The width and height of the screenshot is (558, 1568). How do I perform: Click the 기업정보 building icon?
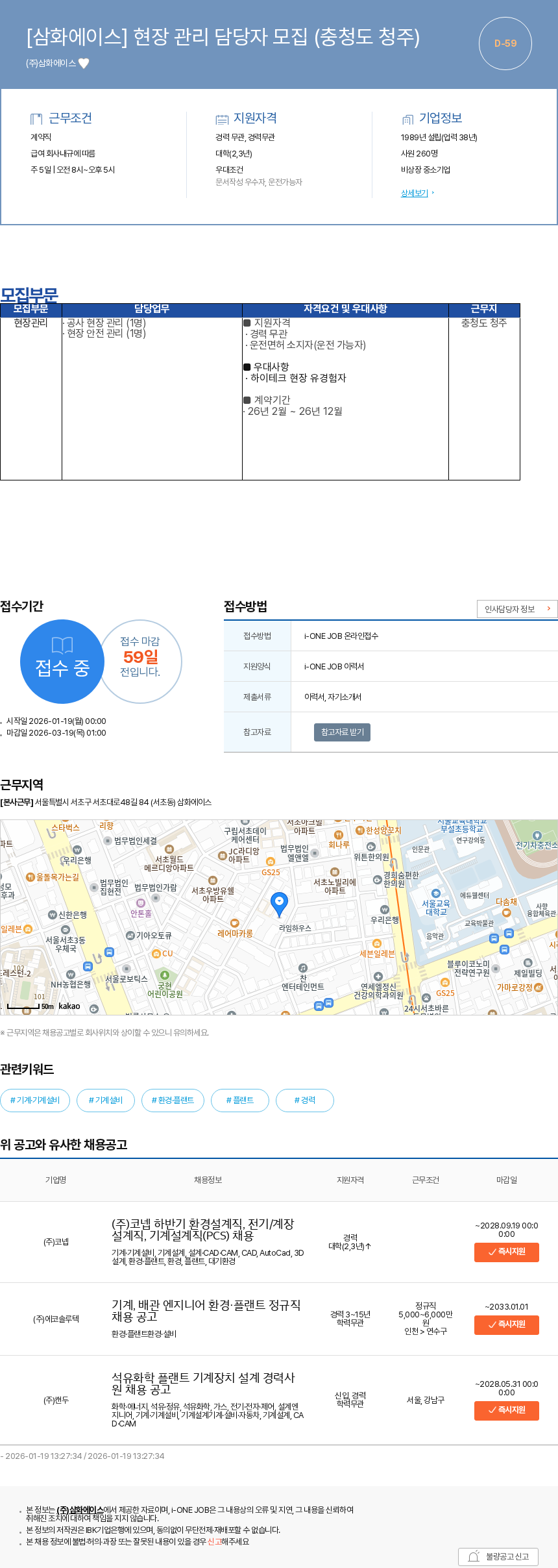[407, 119]
